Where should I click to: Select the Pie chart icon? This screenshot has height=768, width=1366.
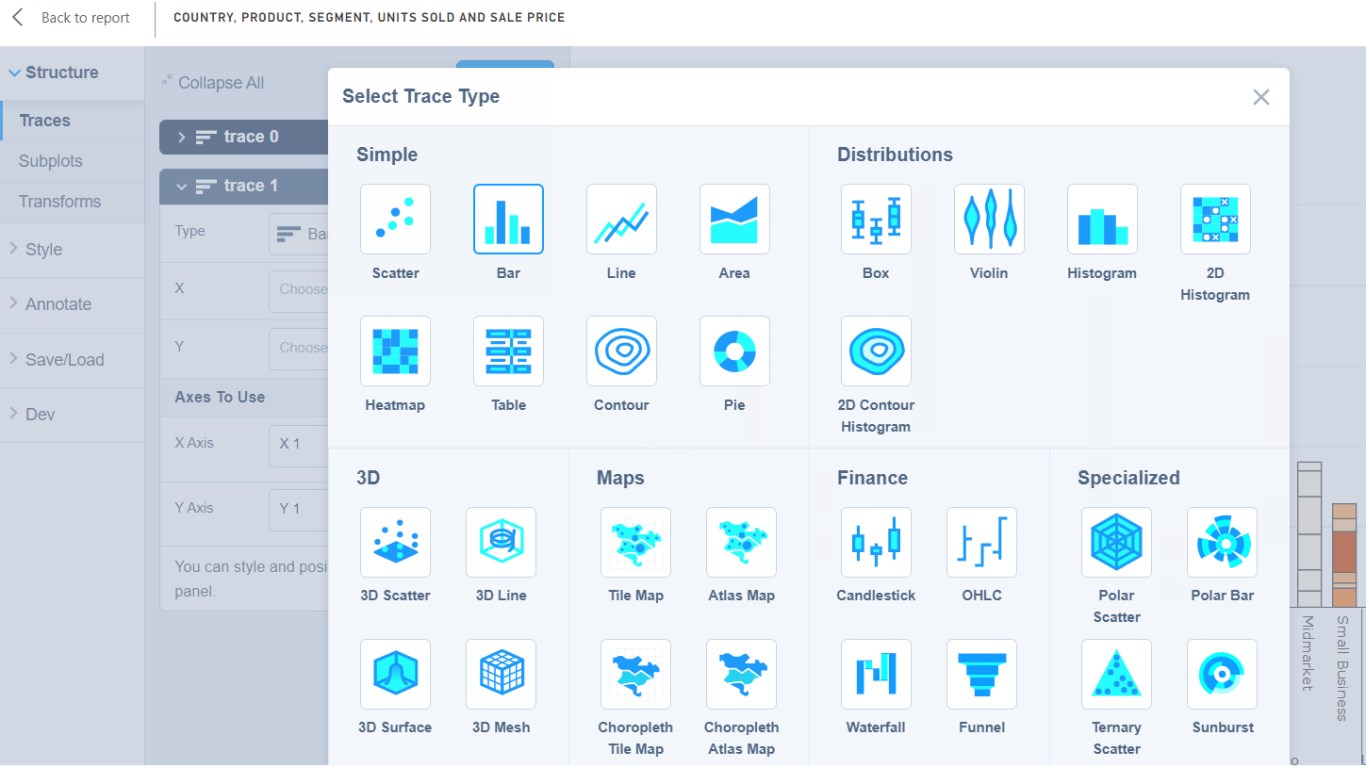pyautogui.click(x=734, y=351)
